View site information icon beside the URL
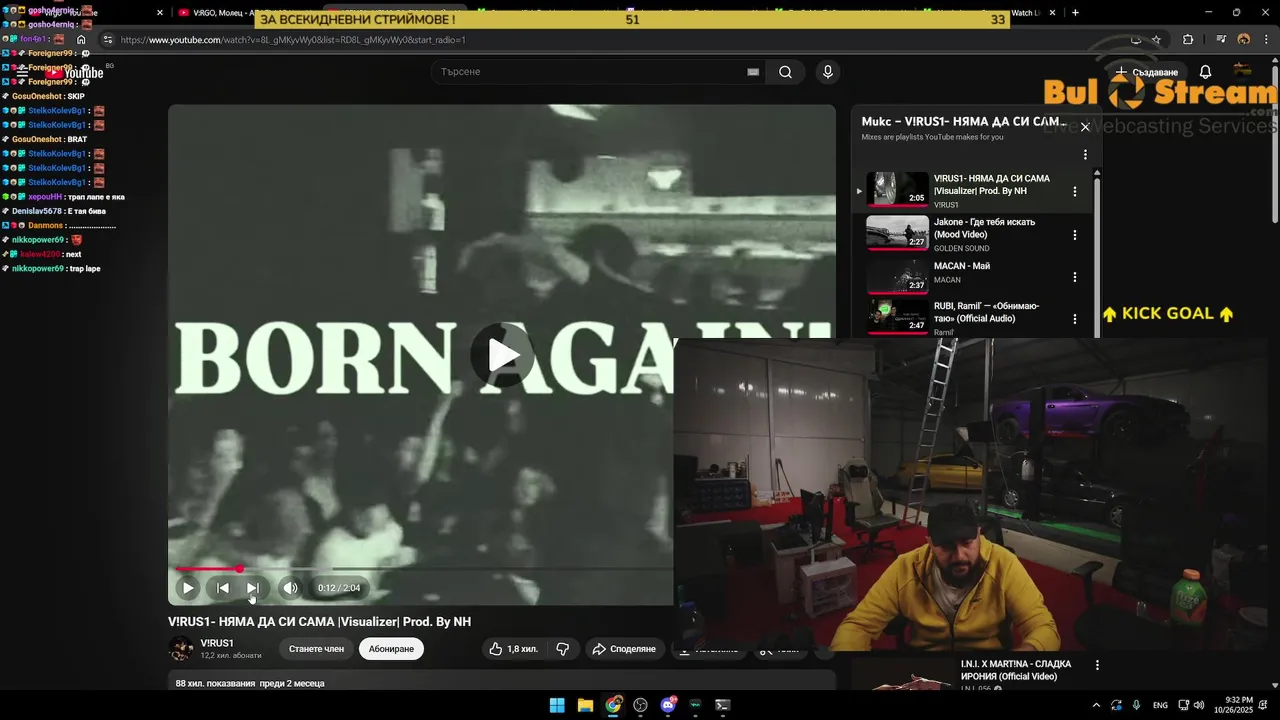The height and width of the screenshot is (720, 1280). click(108, 40)
